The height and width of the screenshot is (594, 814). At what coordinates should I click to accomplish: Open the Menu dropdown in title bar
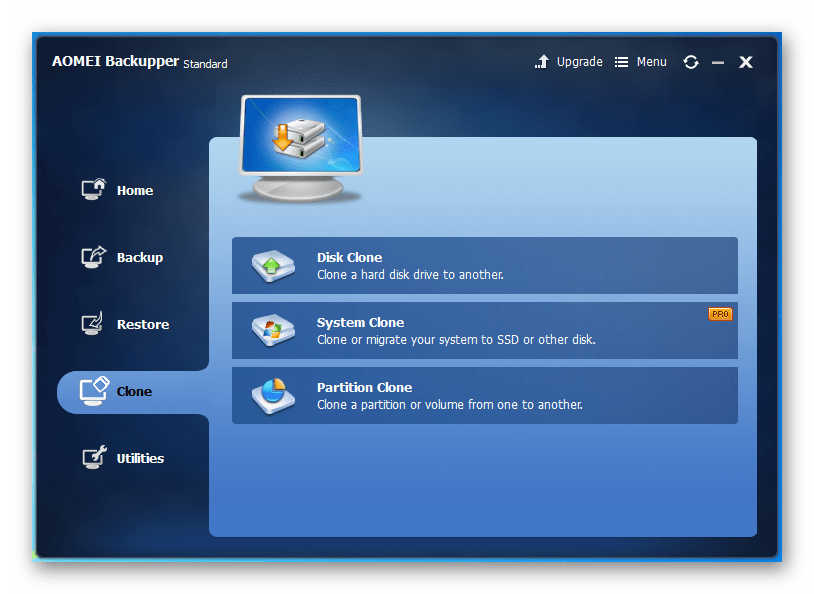641,62
